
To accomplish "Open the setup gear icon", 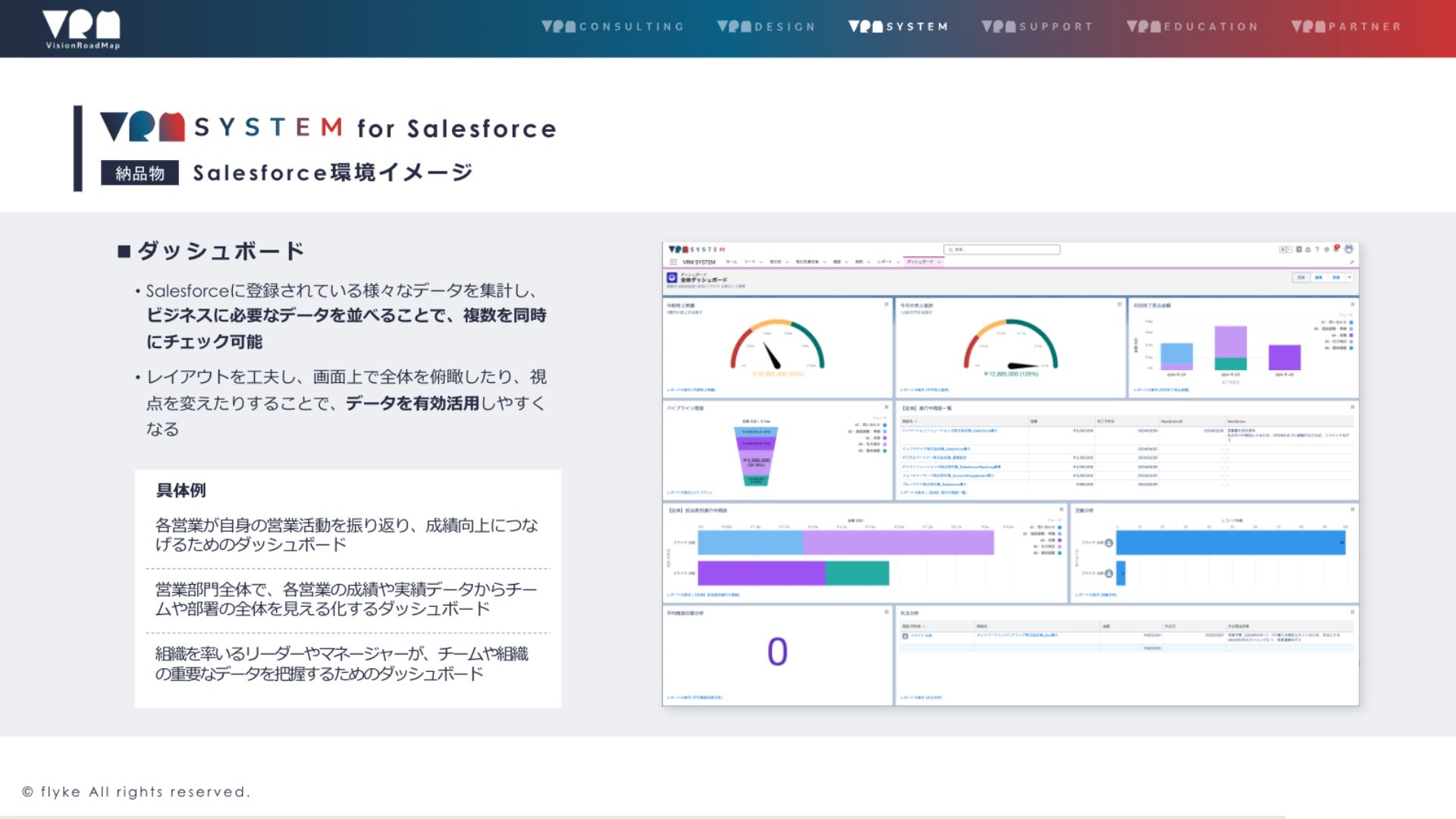I will [1326, 249].
